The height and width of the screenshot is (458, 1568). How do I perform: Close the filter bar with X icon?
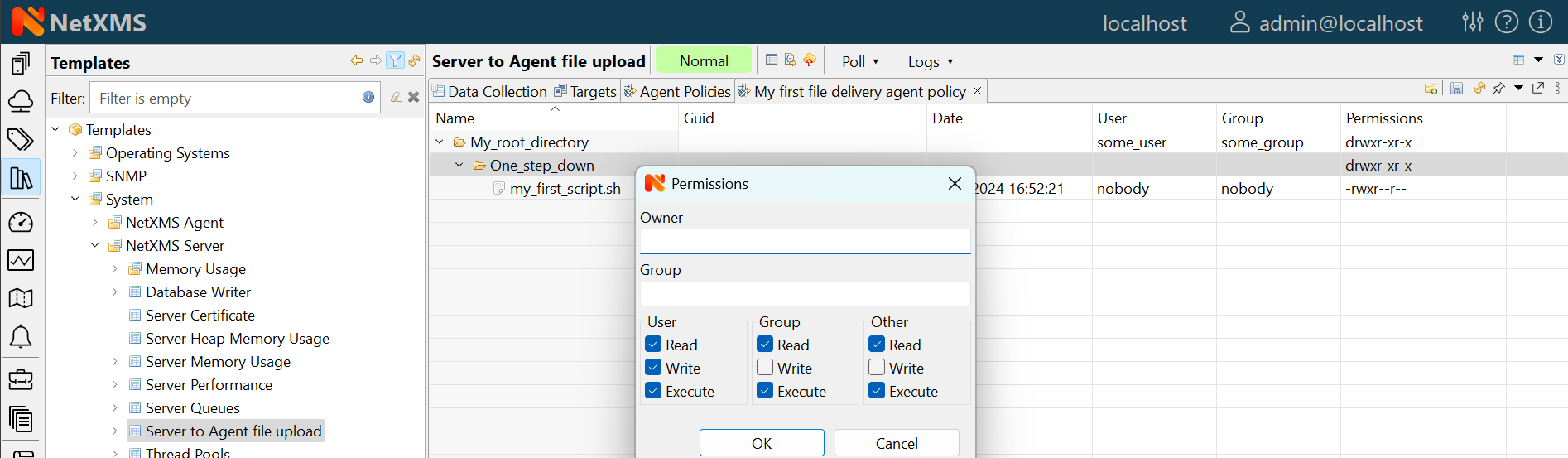tap(414, 97)
